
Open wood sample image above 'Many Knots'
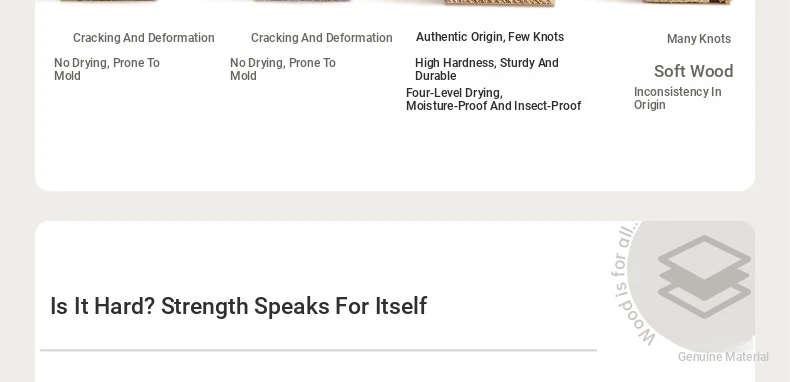[x=688, y=2]
